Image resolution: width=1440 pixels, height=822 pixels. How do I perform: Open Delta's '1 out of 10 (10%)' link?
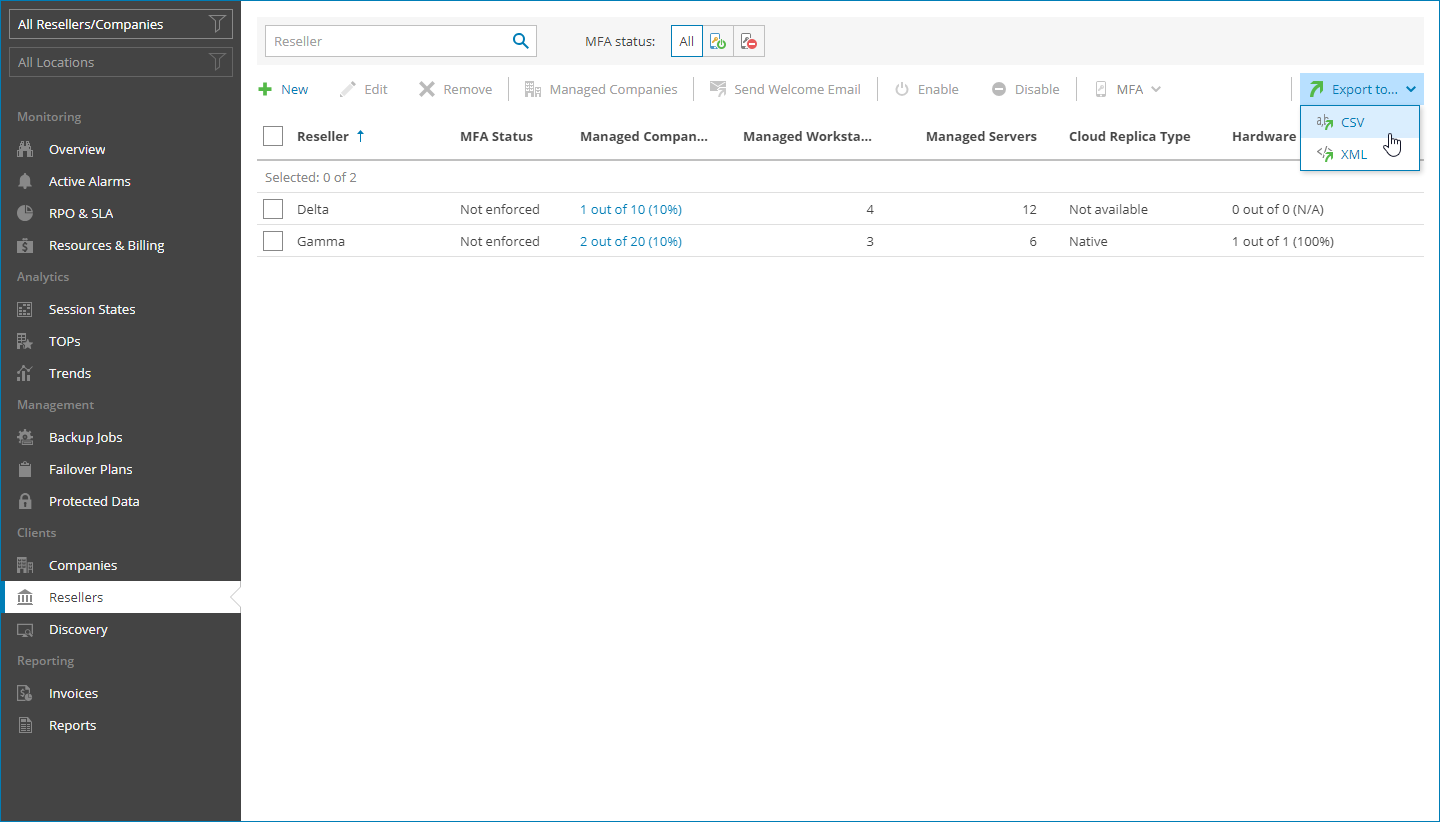(631, 209)
